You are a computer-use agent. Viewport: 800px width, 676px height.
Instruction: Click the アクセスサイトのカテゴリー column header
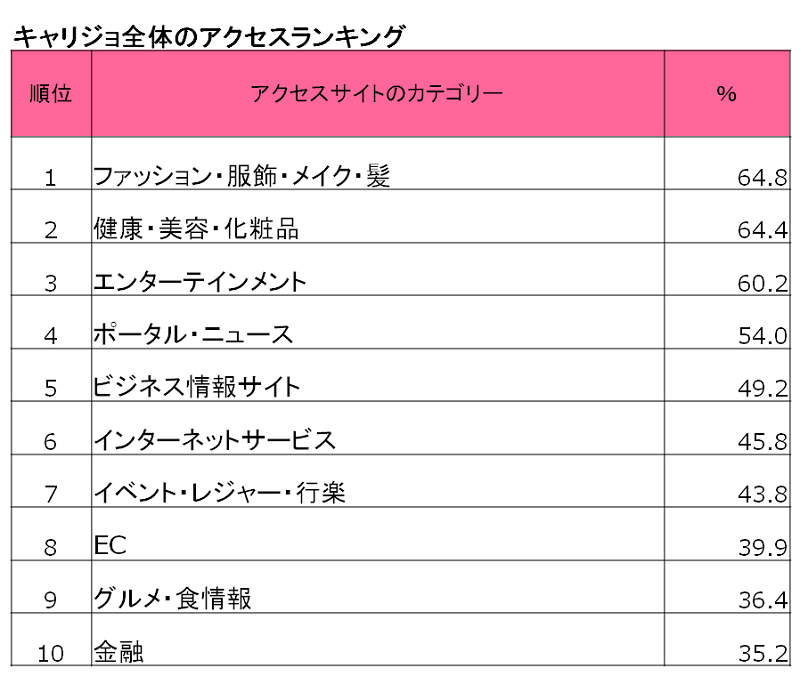pyautogui.click(x=377, y=94)
